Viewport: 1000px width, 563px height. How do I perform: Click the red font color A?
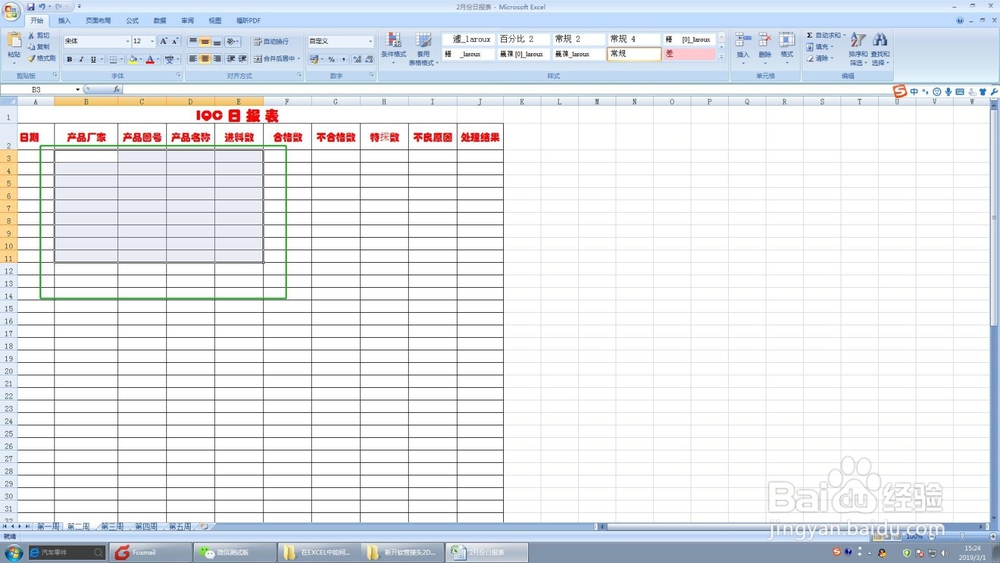(150, 59)
